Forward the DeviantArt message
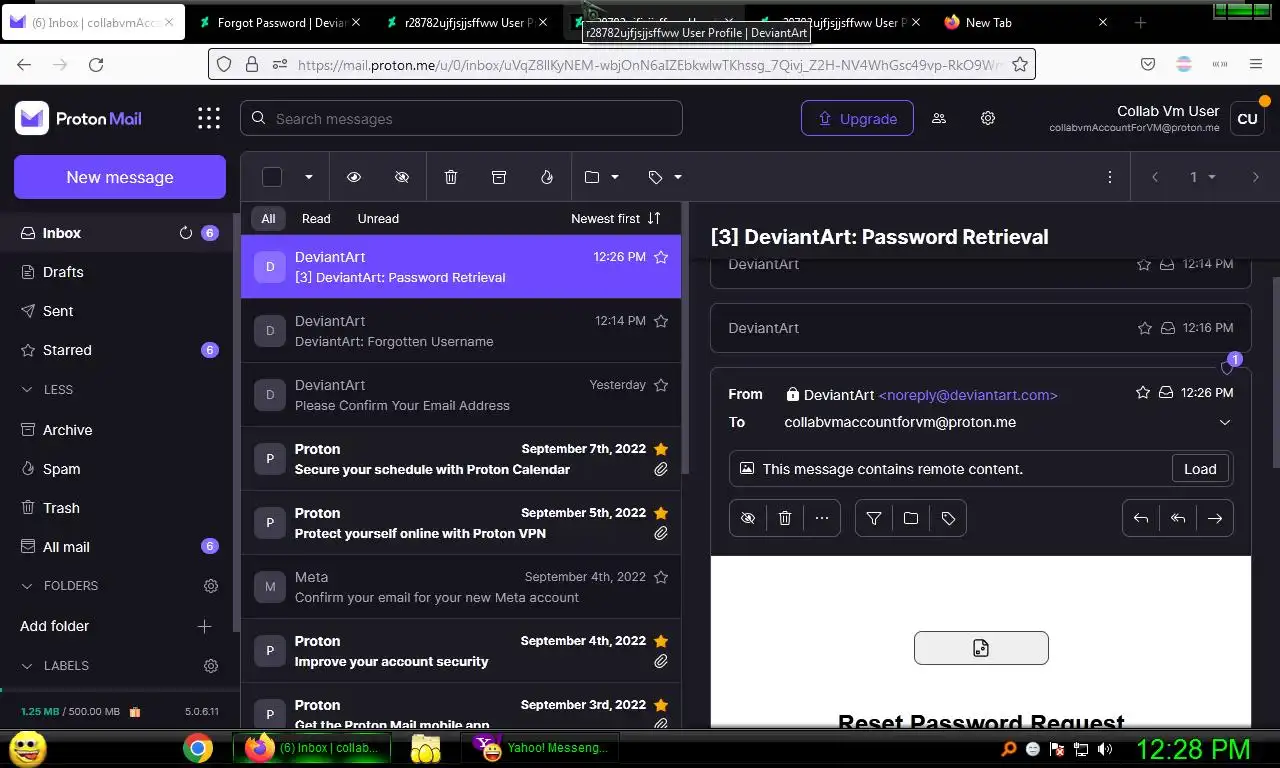 click(x=1215, y=518)
